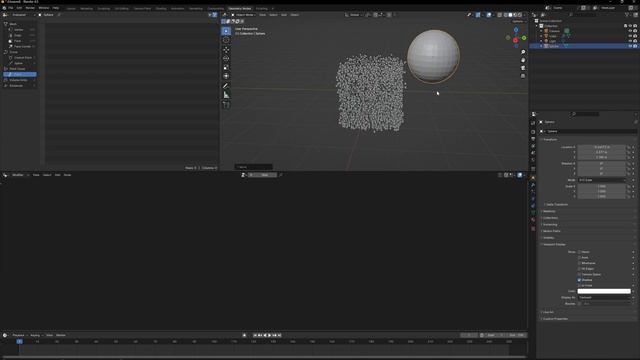Open the Render menu
The width and height of the screenshot is (640, 360).
click(30, 8)
